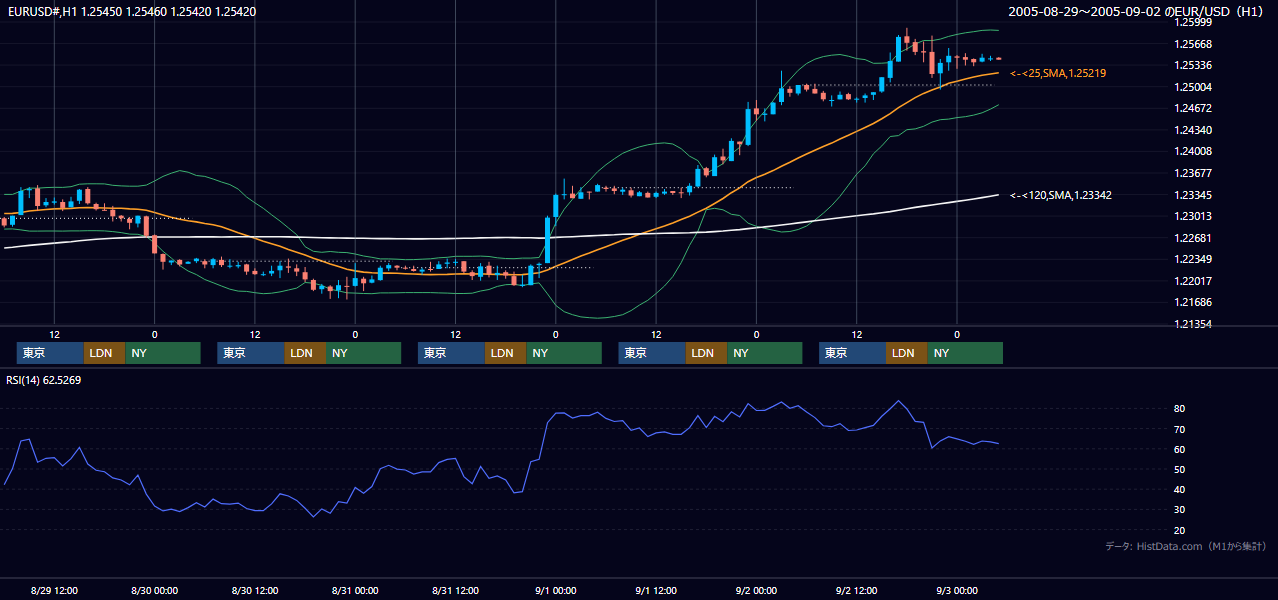Select price axis value 1.24672
Image resolution: width=1278 pixels, height=600 pixels.
tap(1193, 108)
